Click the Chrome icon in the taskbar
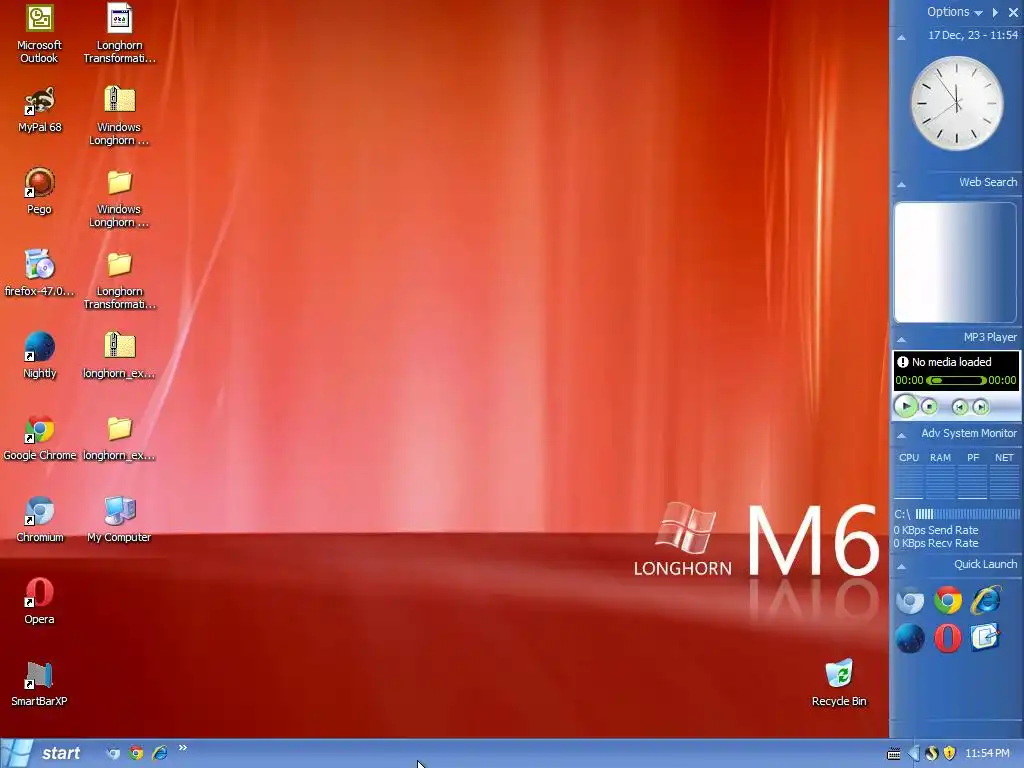This screenshot has height=768, width=1024. [136, 753]
